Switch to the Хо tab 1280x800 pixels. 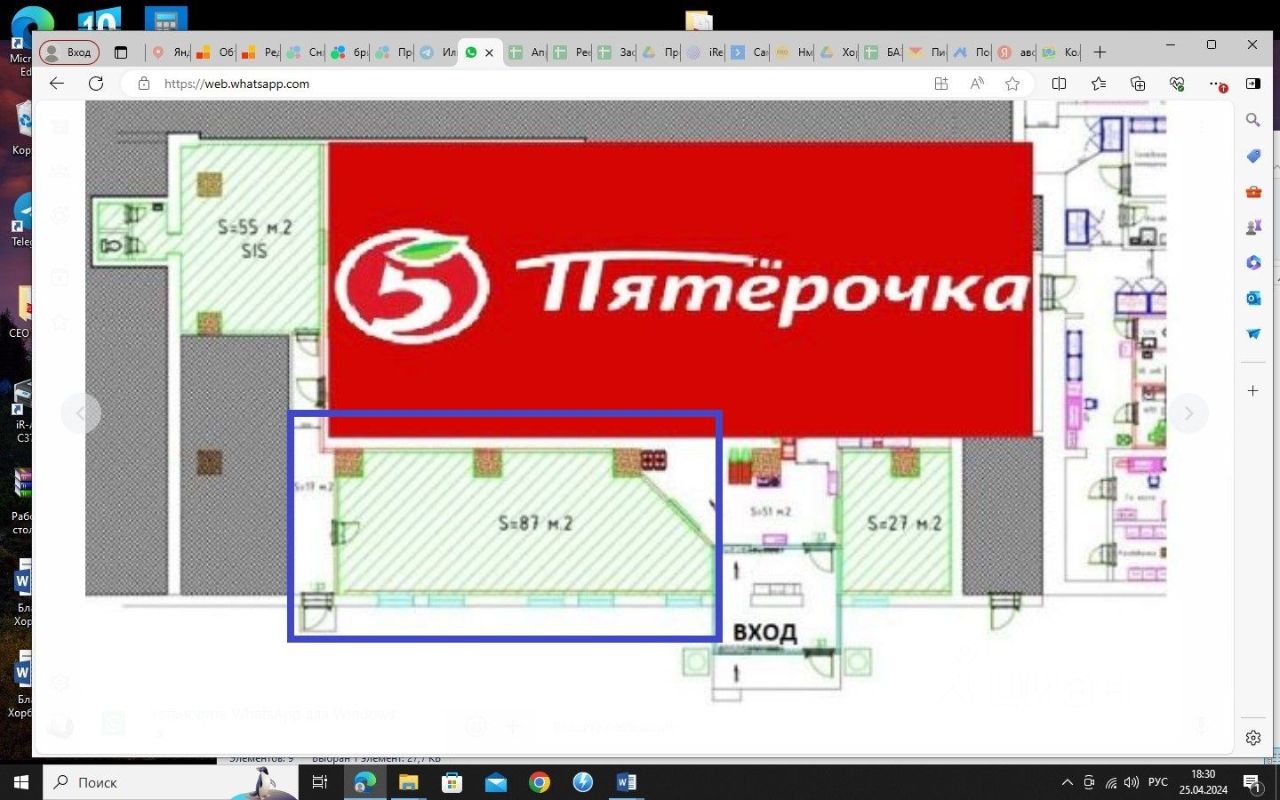(838, 52)
